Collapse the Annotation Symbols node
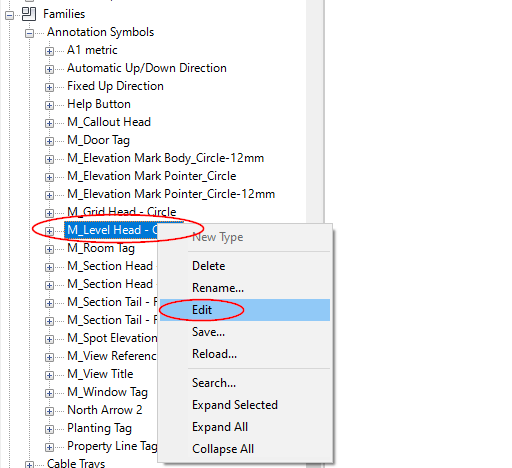Screen dimensions: 512x468 tap(29, 33)
